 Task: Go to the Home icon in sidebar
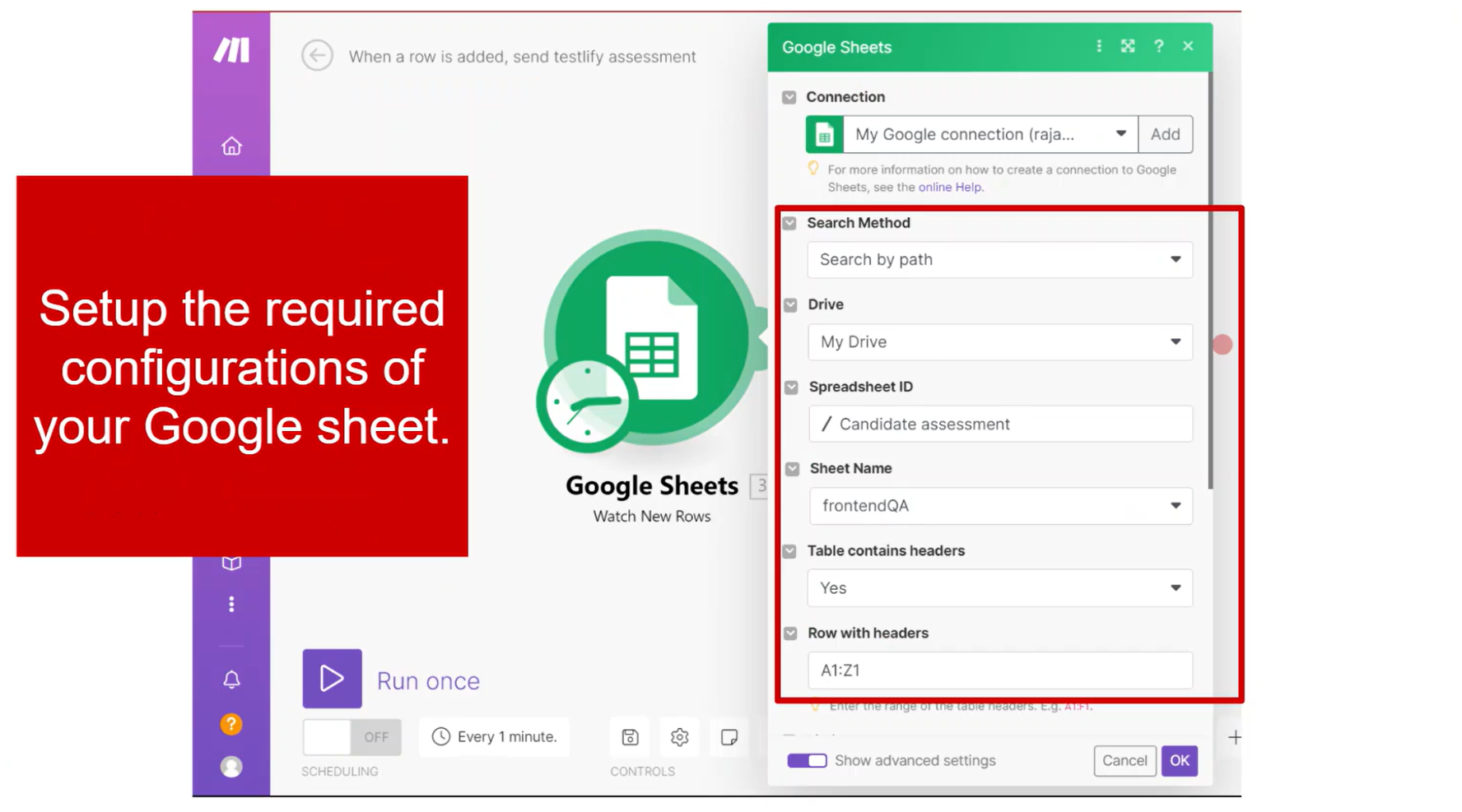click(231, 146)
